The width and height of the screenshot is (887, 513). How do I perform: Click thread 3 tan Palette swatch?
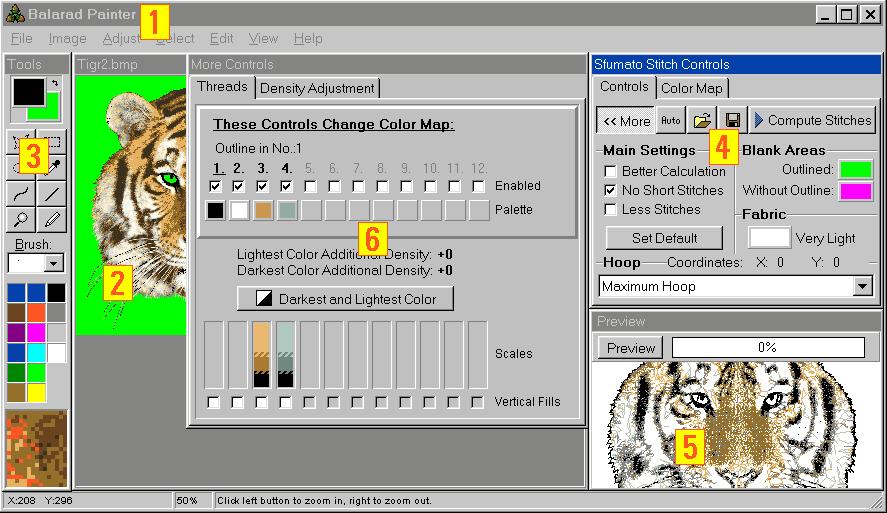point(263,210)
